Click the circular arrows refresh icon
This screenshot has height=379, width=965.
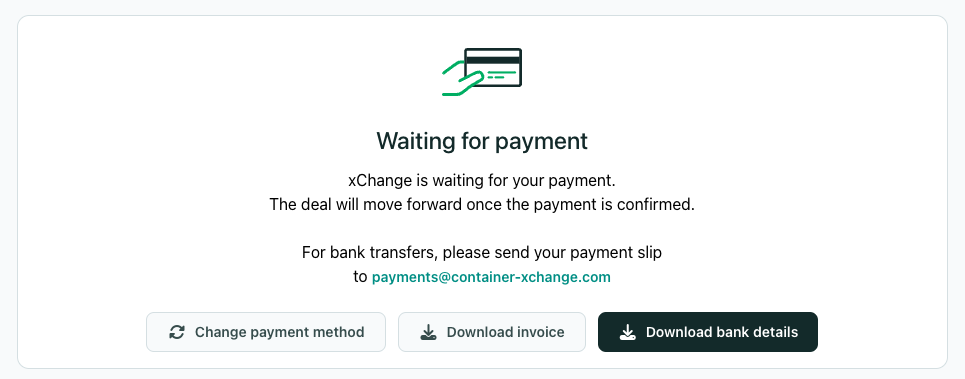(177, 332)
